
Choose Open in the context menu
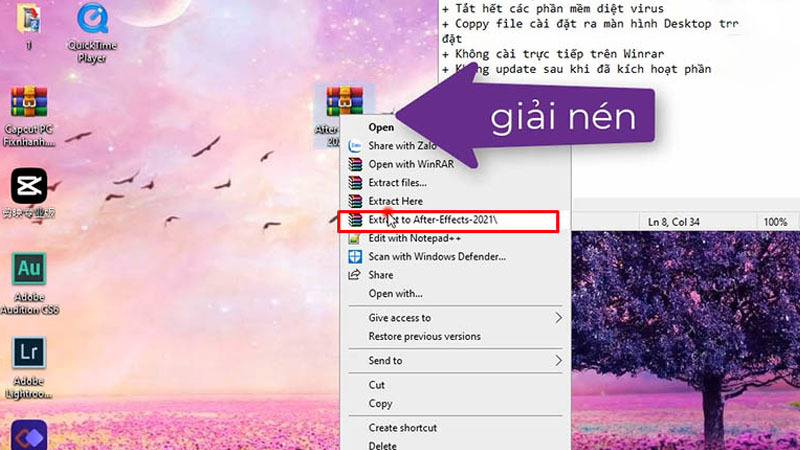(x=381, y=128)
